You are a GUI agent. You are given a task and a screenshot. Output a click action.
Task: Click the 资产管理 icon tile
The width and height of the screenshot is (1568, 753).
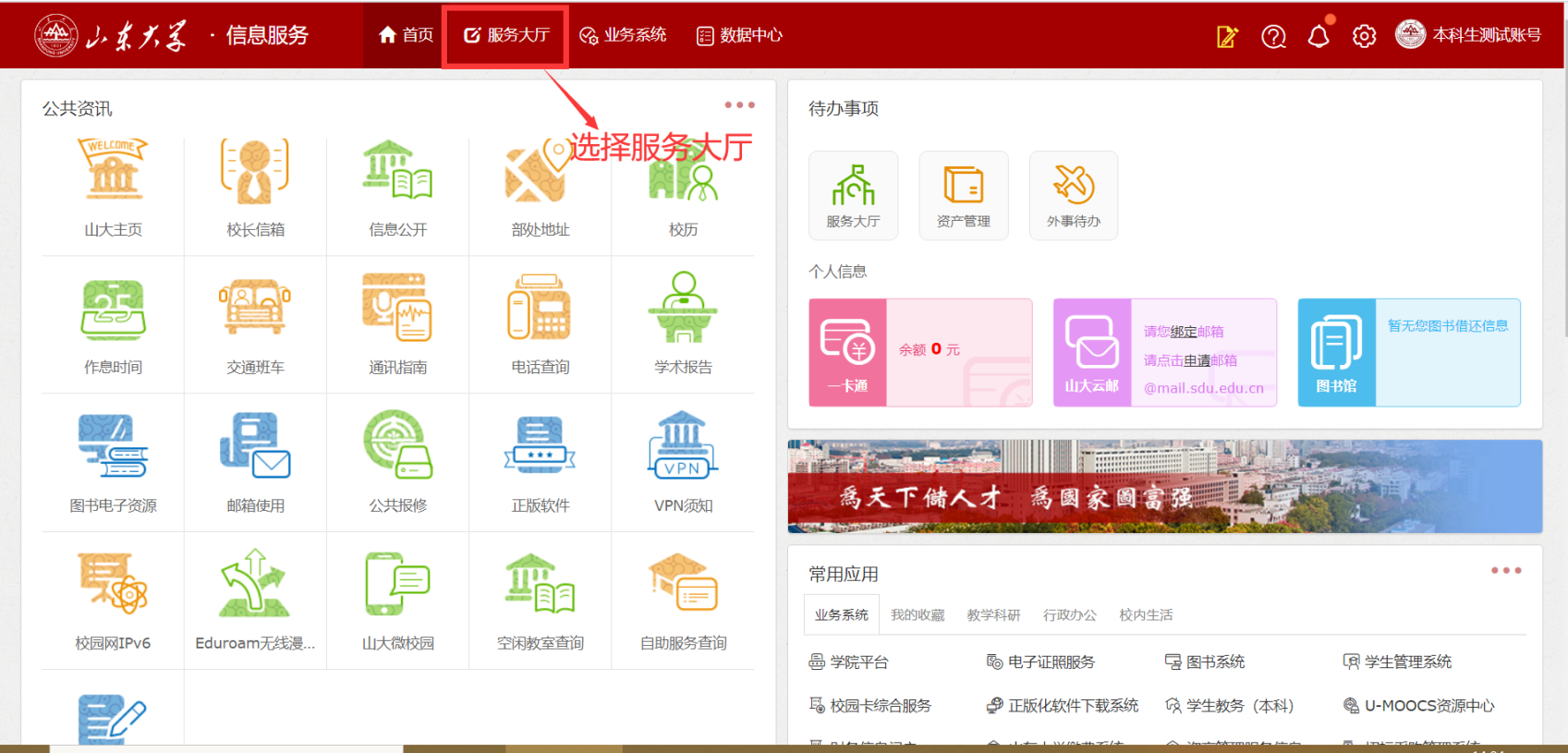[964, 195]
